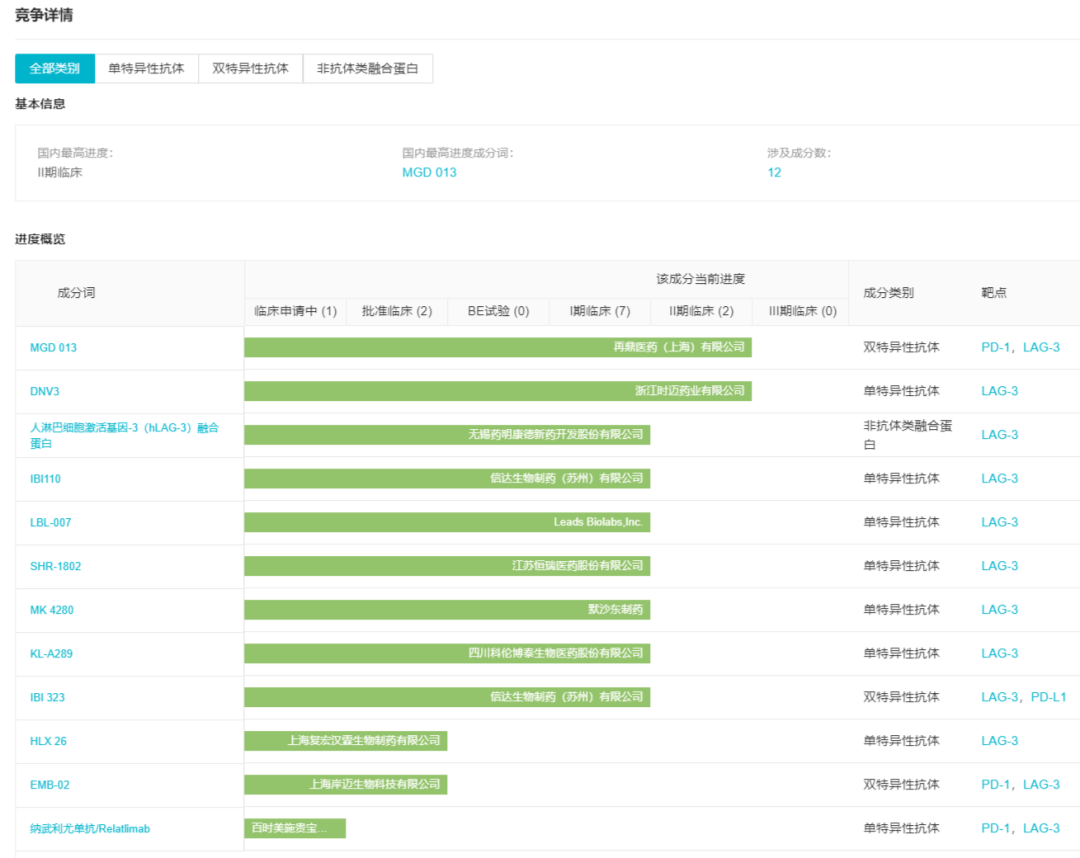Click the 上海复宏汉霖生物制药有限公司 bar
This screenshot has width=1080, height=858.
346,741
